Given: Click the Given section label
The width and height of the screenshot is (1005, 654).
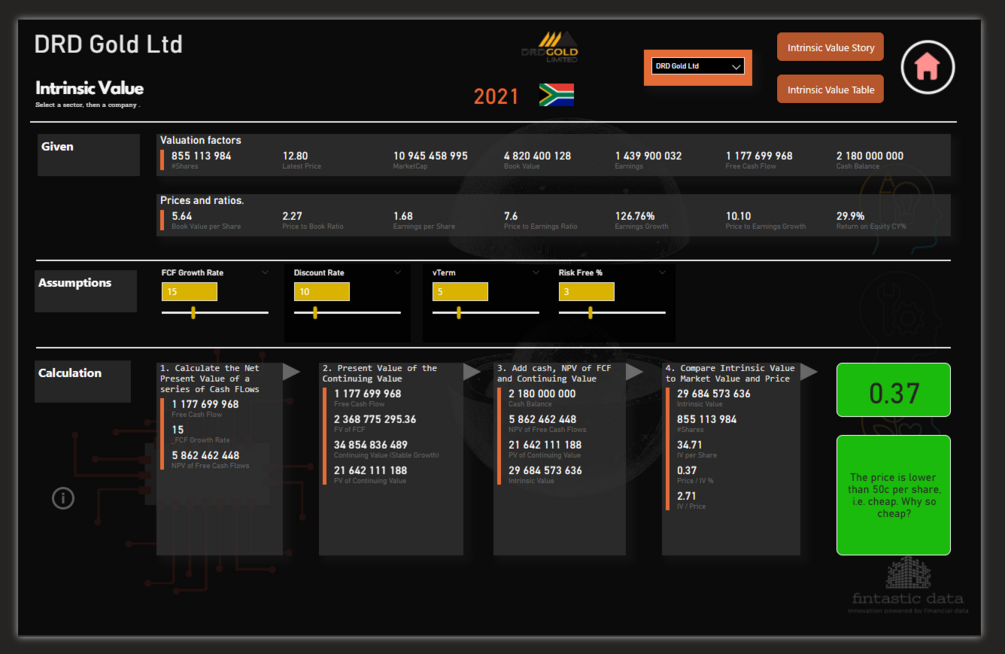Looking at the screenshot, I should pos(57,146).
